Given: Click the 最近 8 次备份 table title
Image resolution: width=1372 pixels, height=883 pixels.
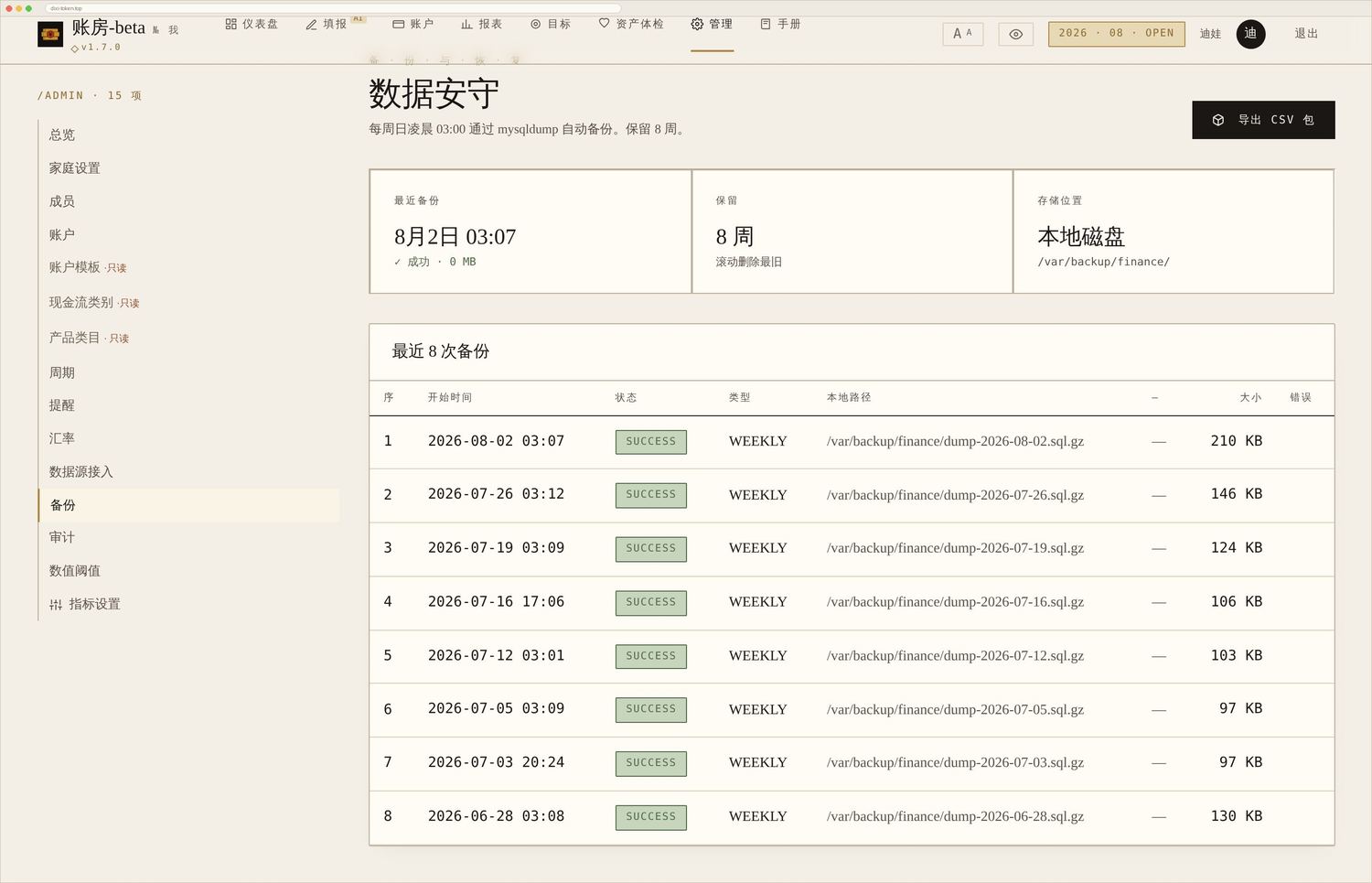Looking at the screenshot, I should [x=441, y=351].
